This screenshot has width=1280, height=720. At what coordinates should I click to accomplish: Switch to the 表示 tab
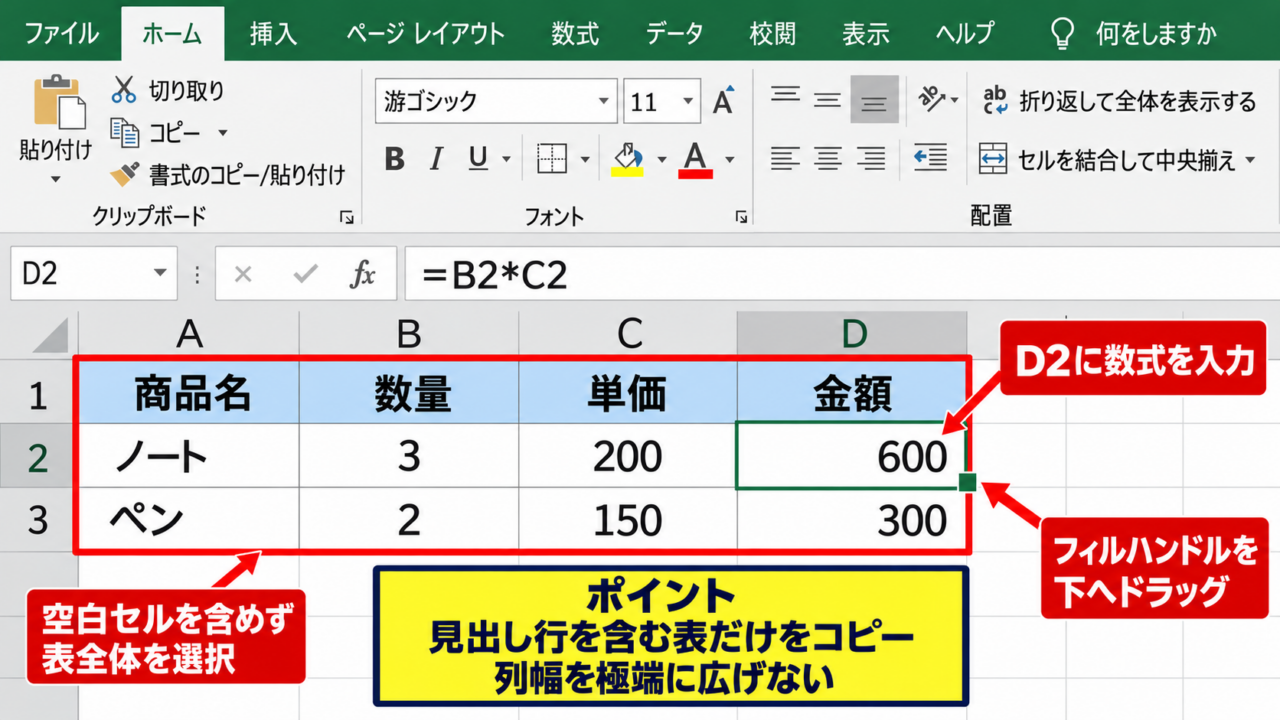pos(866,34)
